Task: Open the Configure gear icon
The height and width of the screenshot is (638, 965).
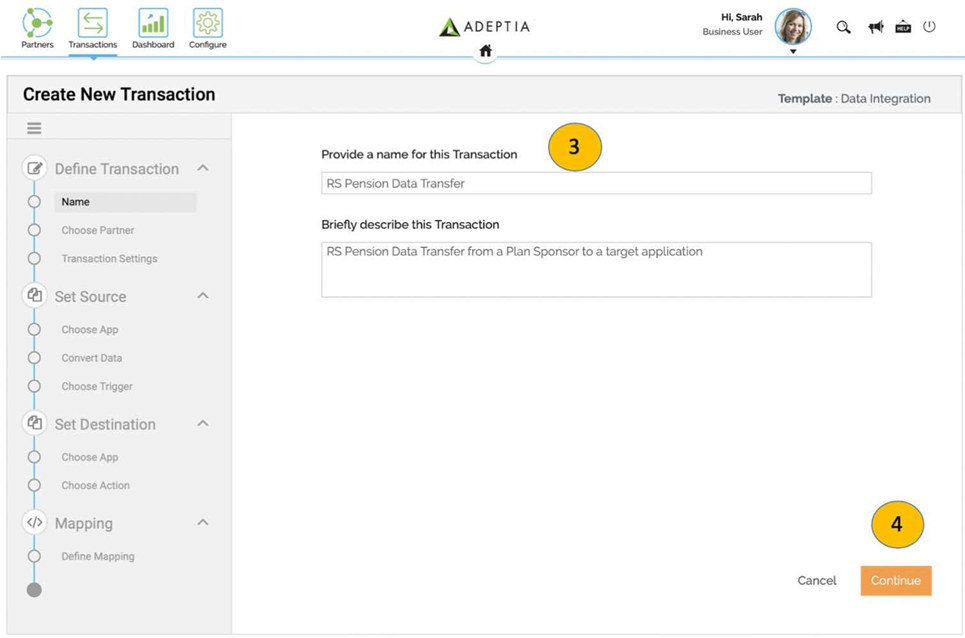Action: click(207, 23)
